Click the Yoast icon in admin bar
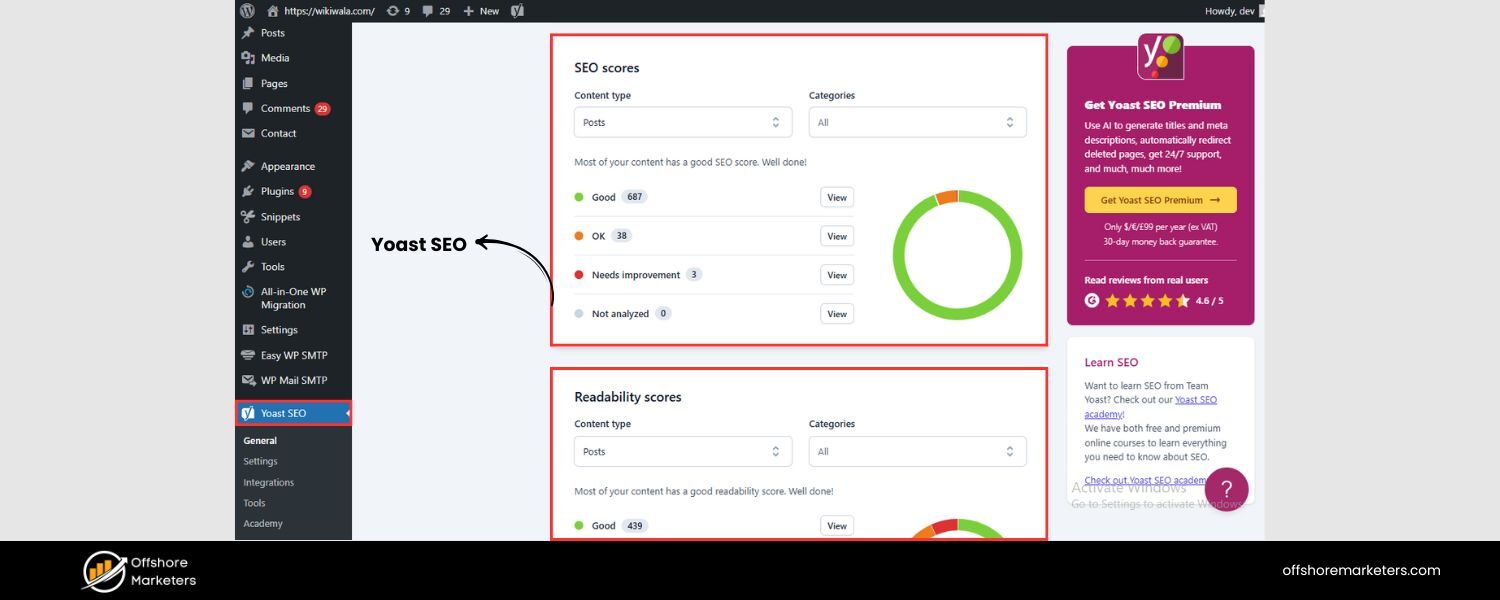The width and height of the screenshot is (1500, 600). [x=517, y=11]
